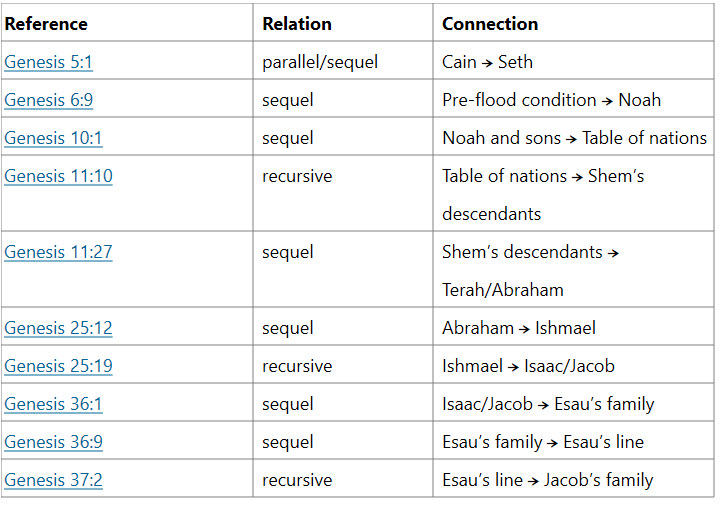
Task: Click the Genesis 36:1 link
Action: coord(53,404)
